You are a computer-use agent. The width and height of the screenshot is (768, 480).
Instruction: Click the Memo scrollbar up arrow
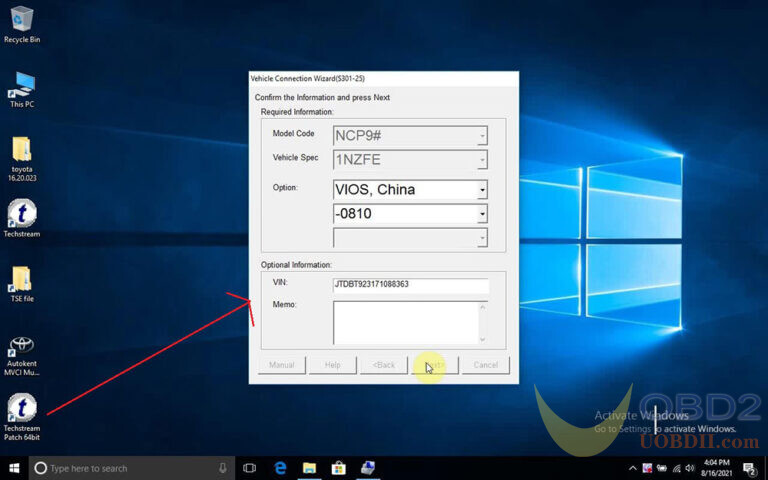point(483,307)
